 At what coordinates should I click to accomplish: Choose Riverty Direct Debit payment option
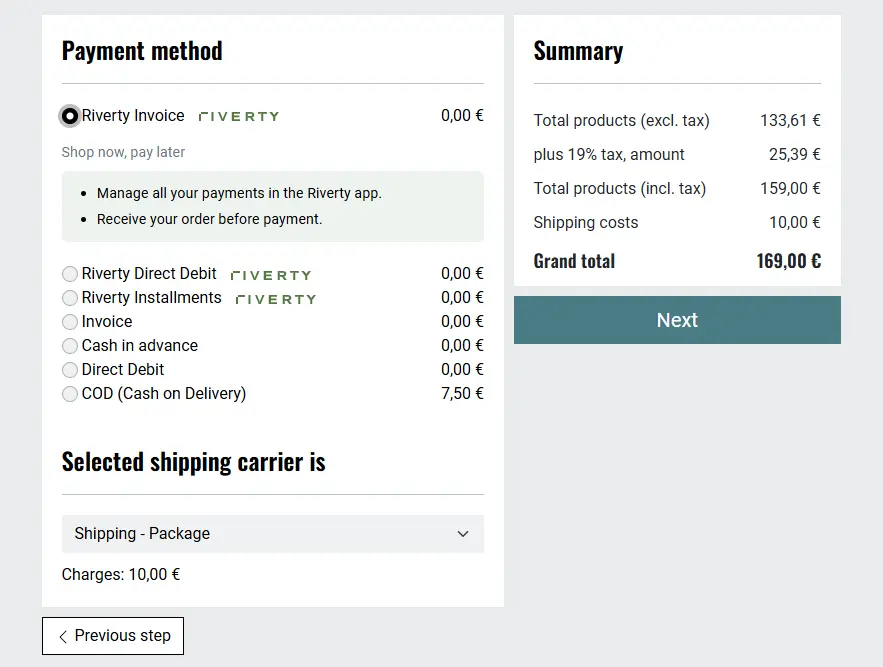pyautogui.click(x=70, y=274)
